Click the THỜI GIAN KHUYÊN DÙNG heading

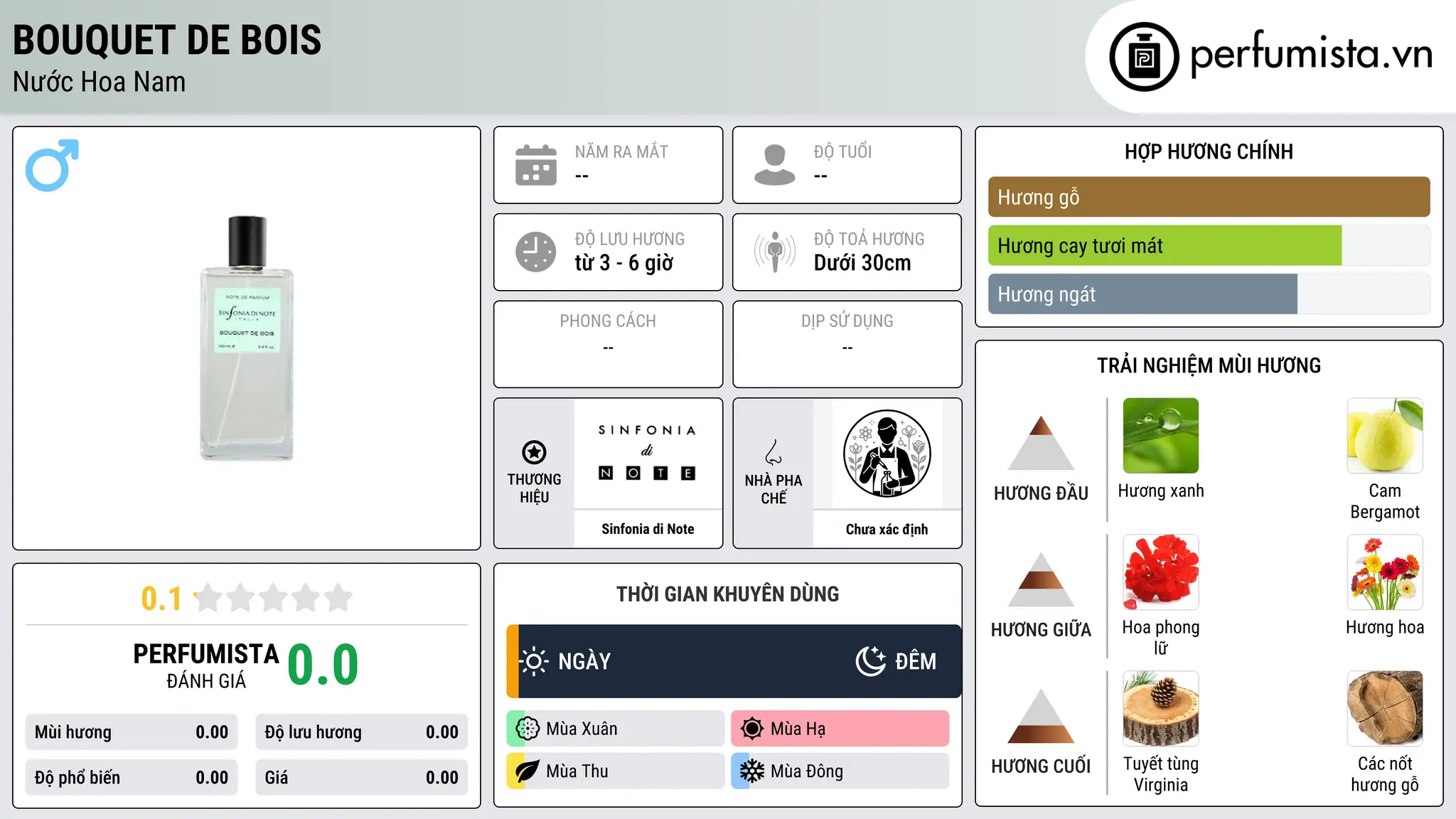pos(727,594)
